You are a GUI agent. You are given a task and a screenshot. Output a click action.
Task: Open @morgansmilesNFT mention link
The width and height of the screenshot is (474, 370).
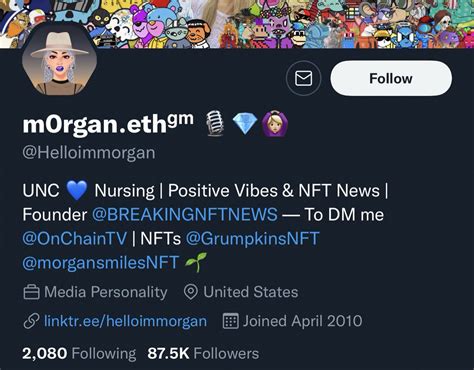[101, 263]
